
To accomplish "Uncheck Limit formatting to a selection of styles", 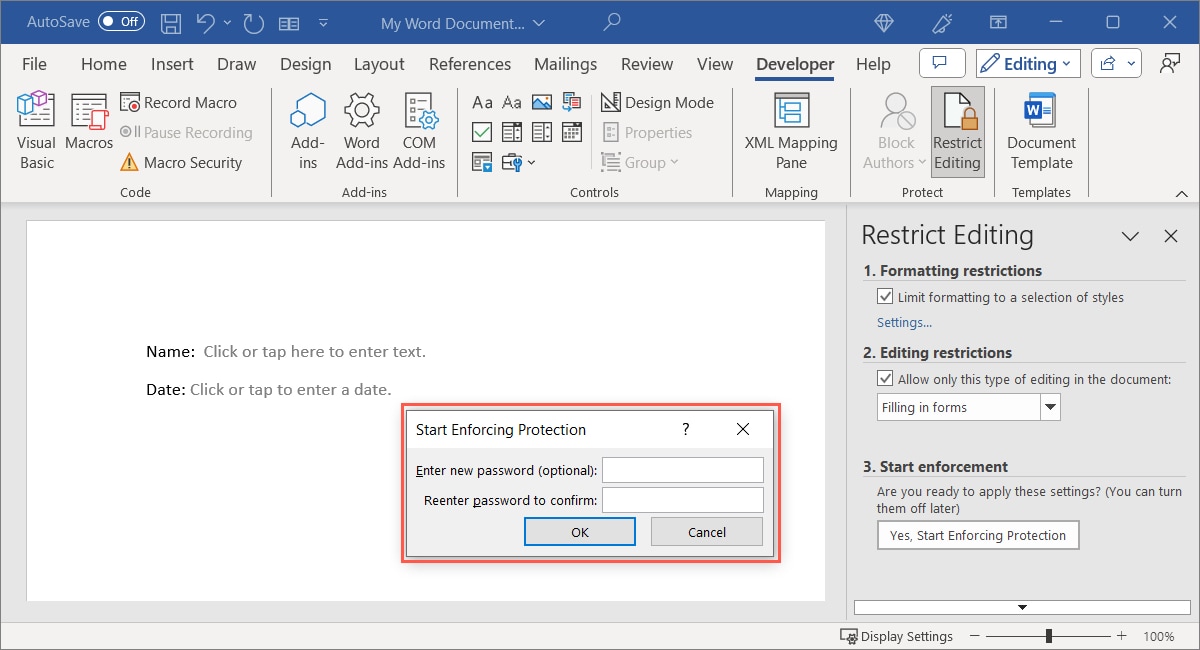I will pyautogui.click(x=886, y=296).
